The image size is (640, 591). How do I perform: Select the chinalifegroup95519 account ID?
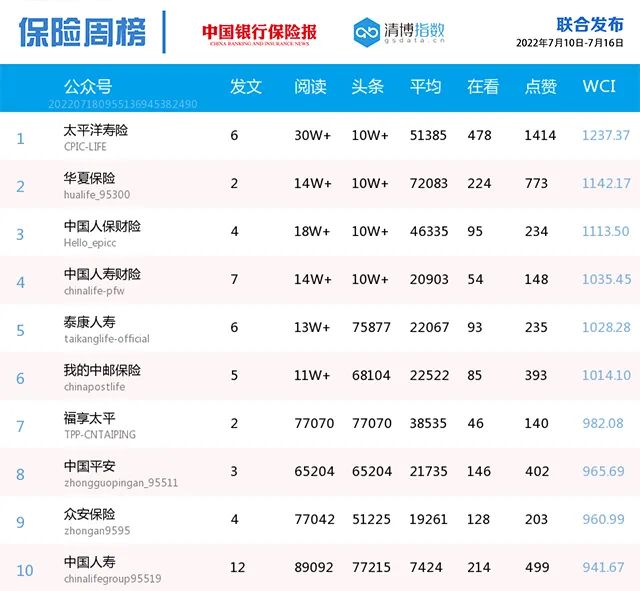113,579
